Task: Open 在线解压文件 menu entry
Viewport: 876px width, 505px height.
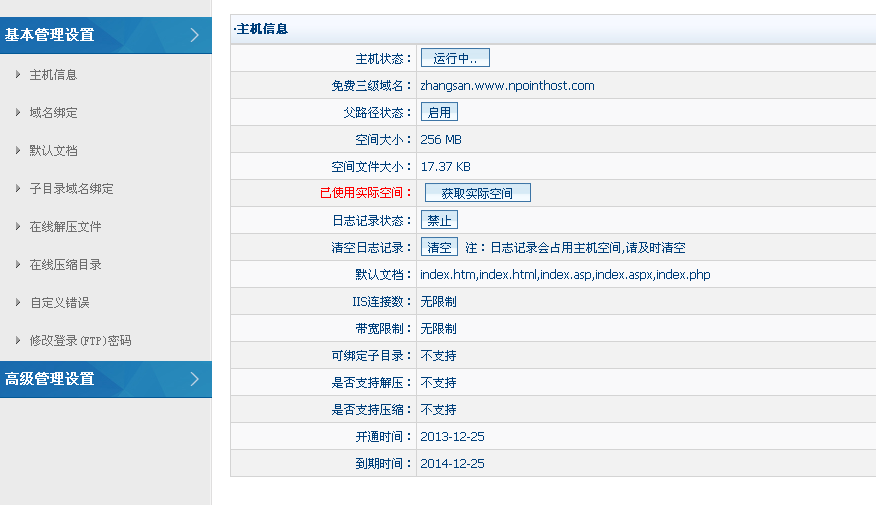Action: (65, 227)
